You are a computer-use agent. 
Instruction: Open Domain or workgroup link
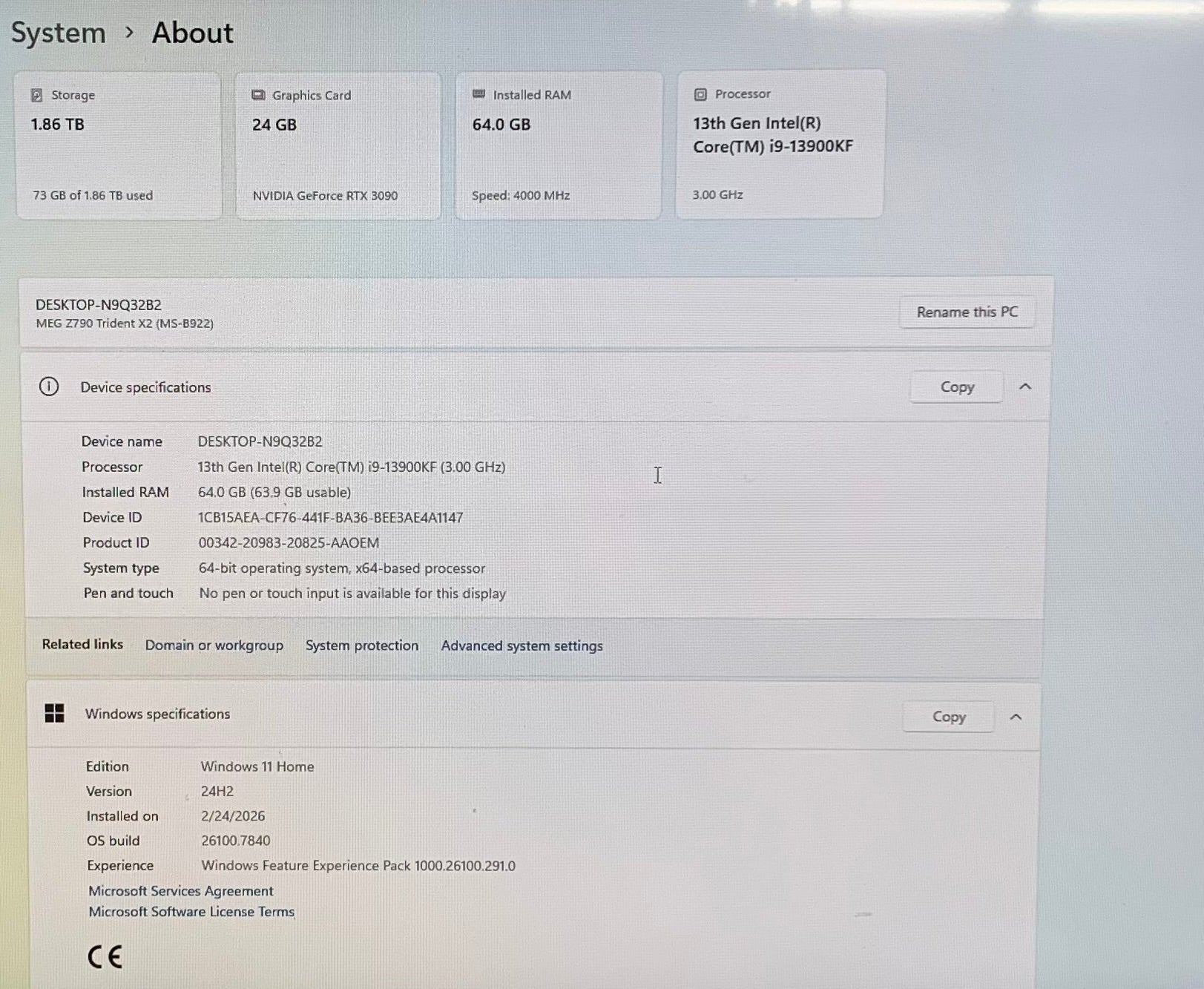[214, 645]
